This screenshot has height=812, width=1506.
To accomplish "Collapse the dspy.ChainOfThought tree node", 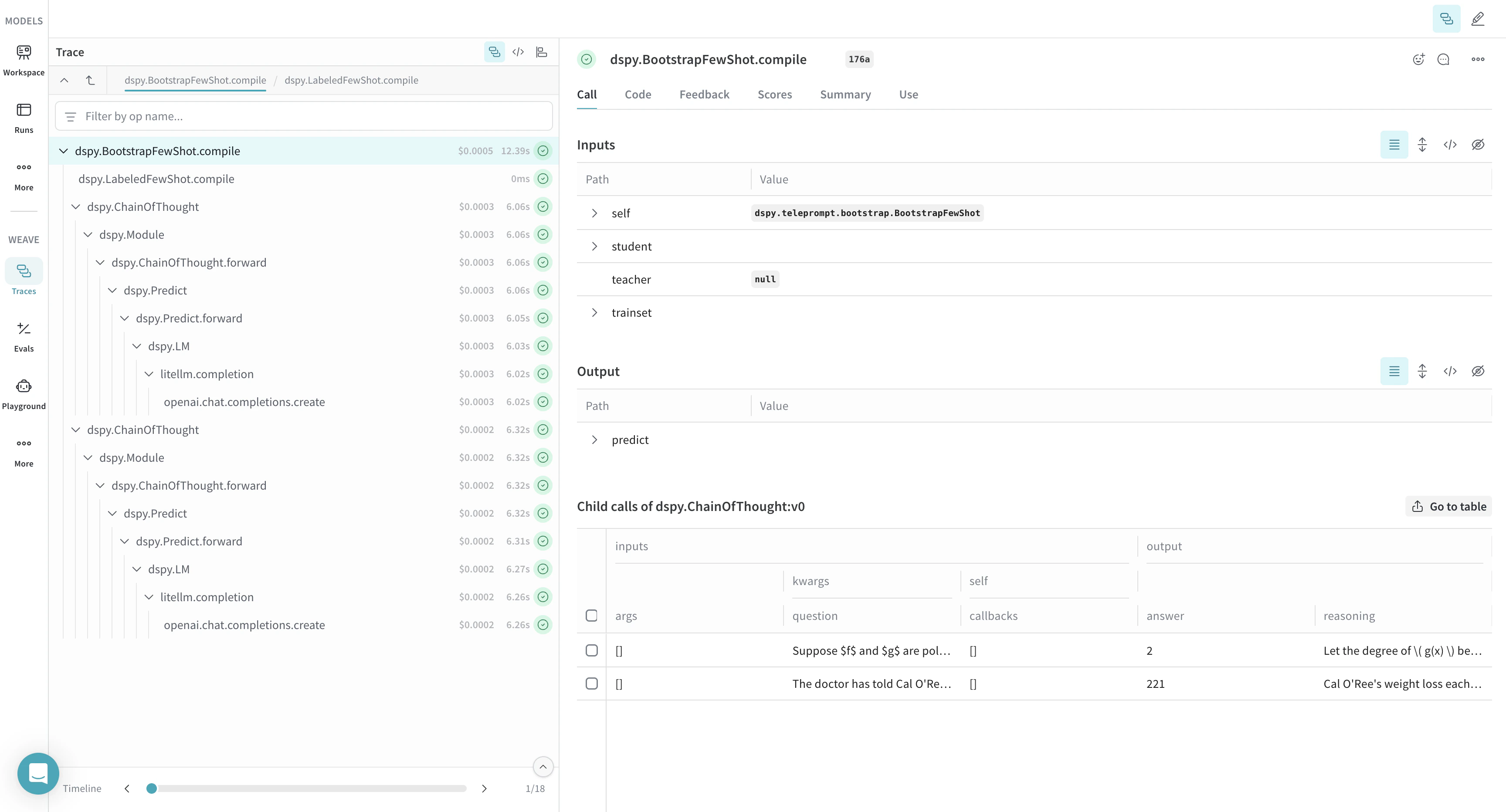I will coord(75,206).
